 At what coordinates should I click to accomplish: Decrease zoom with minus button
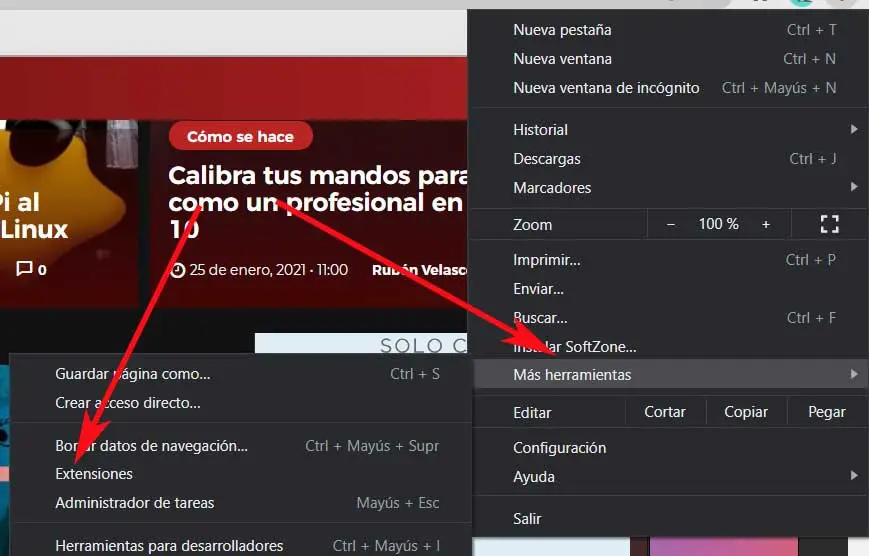(671, 225)
